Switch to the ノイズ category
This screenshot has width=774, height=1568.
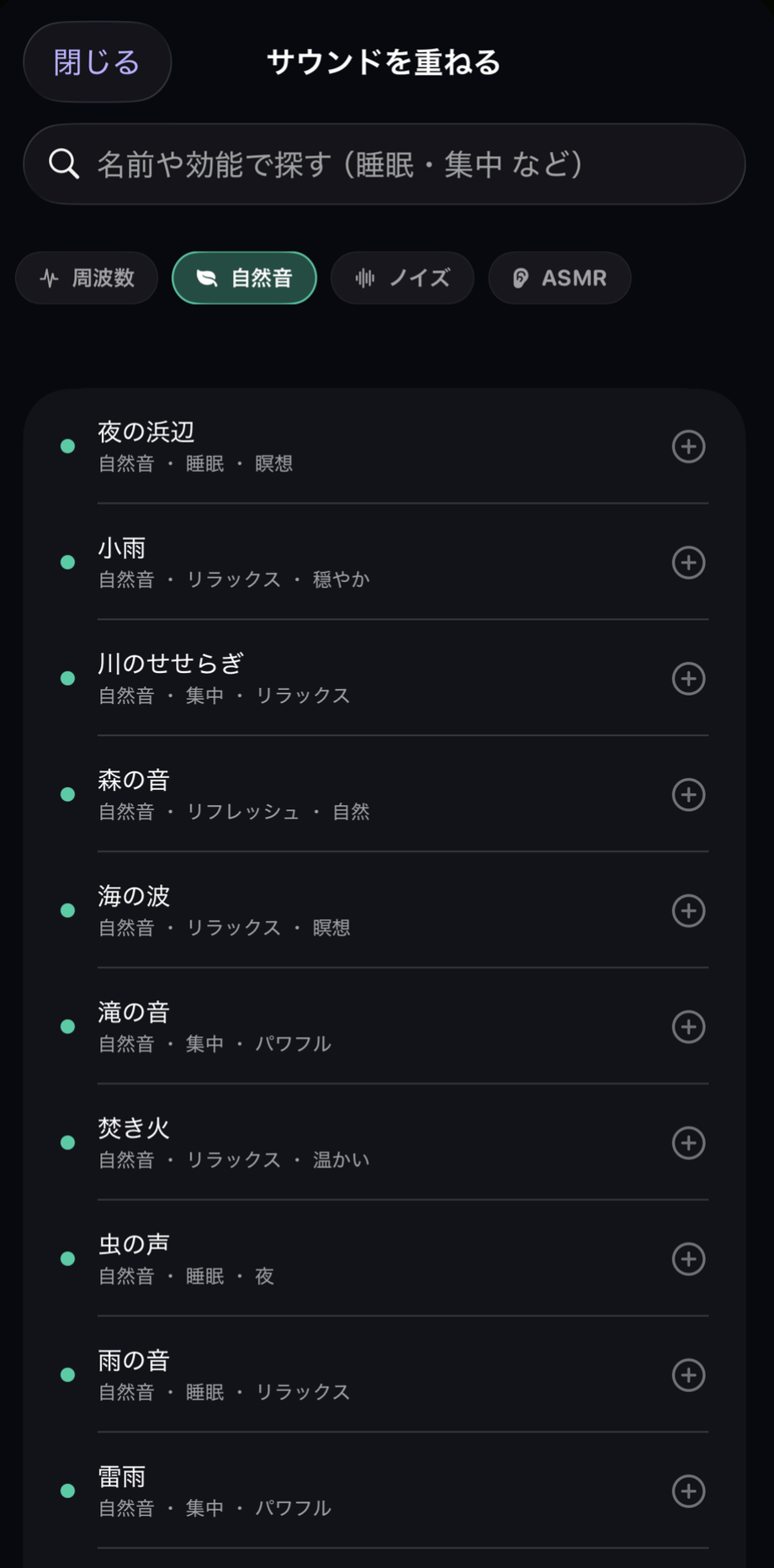pyautogui.click(x=402, y=278)
